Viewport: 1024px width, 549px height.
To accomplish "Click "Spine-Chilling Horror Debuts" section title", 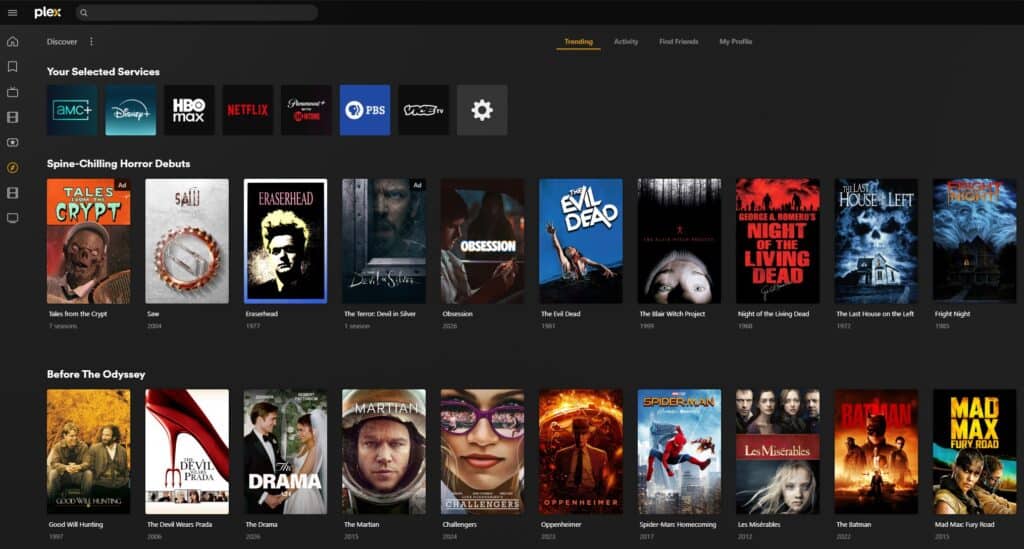I will pos(119,164).
